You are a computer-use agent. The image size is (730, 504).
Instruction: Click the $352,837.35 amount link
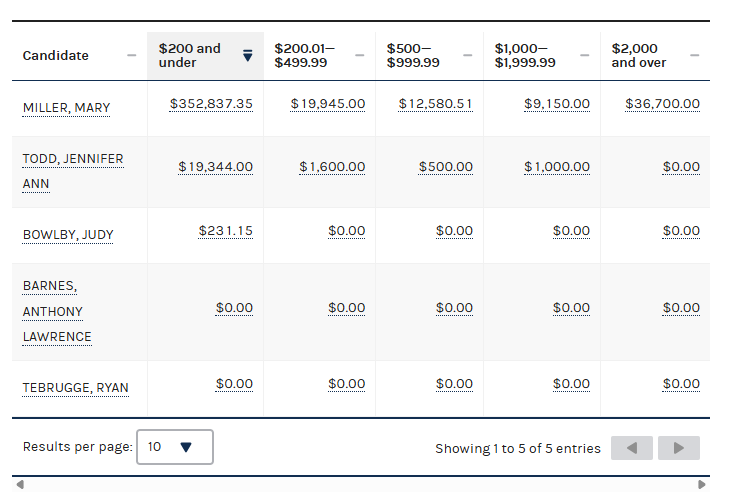[x=211, y=104]
